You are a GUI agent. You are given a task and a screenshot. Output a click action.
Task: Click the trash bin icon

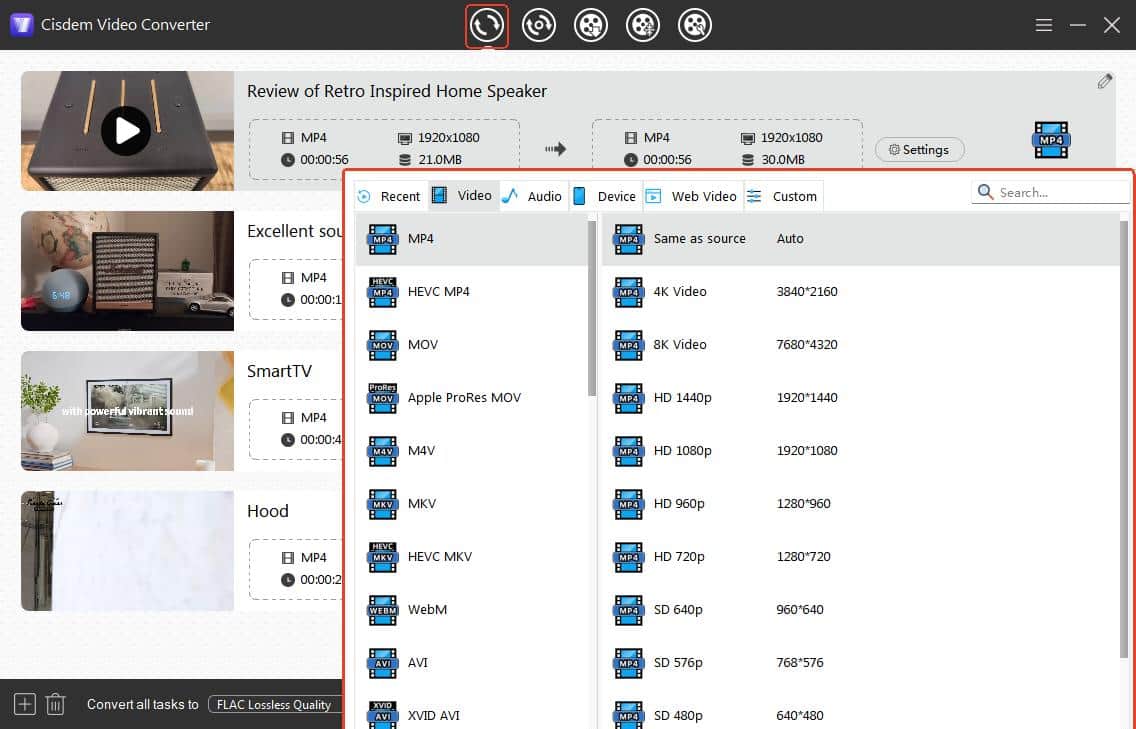coord(56,704)
